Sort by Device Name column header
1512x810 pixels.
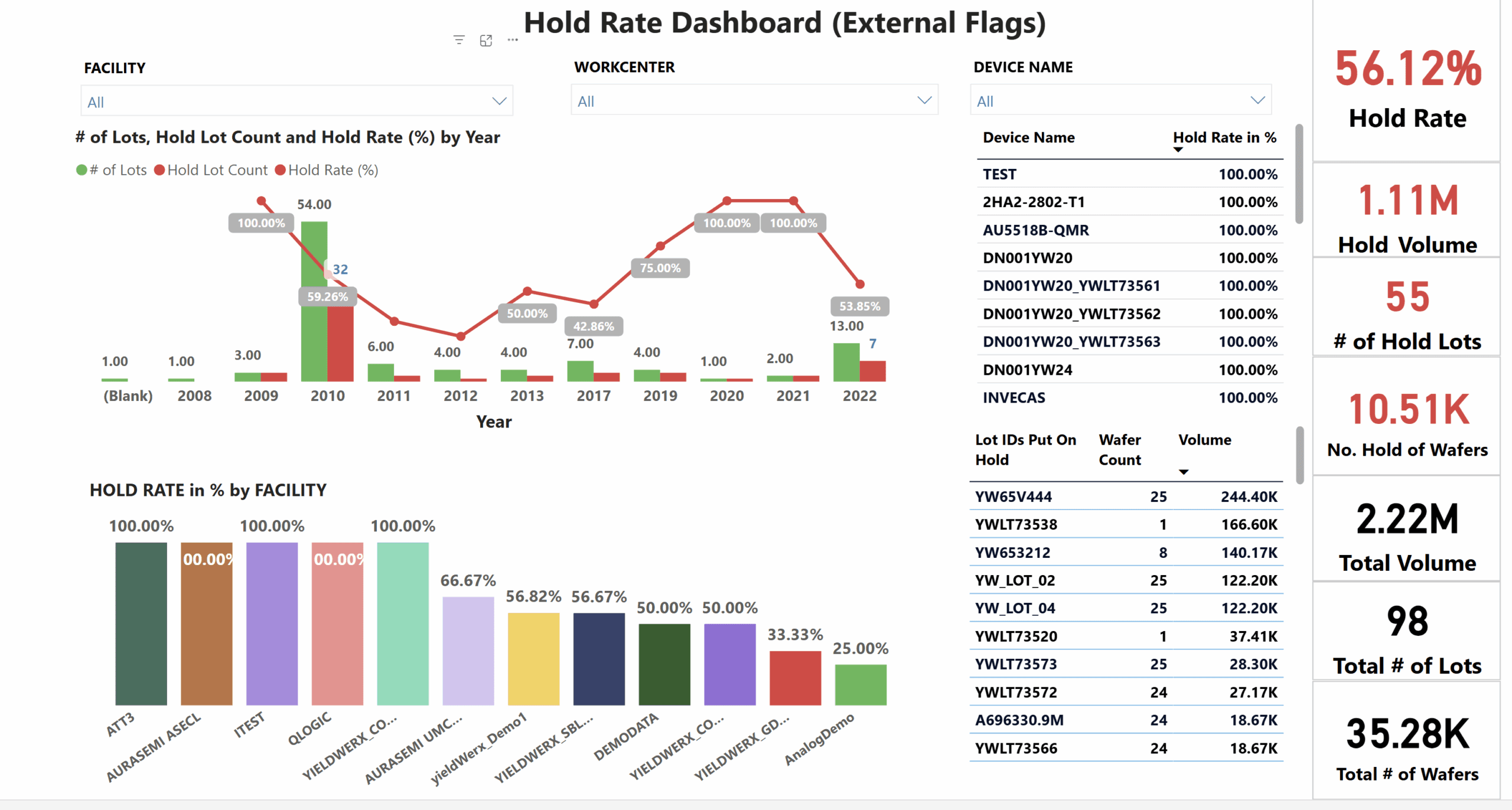tap(1028, 138)
